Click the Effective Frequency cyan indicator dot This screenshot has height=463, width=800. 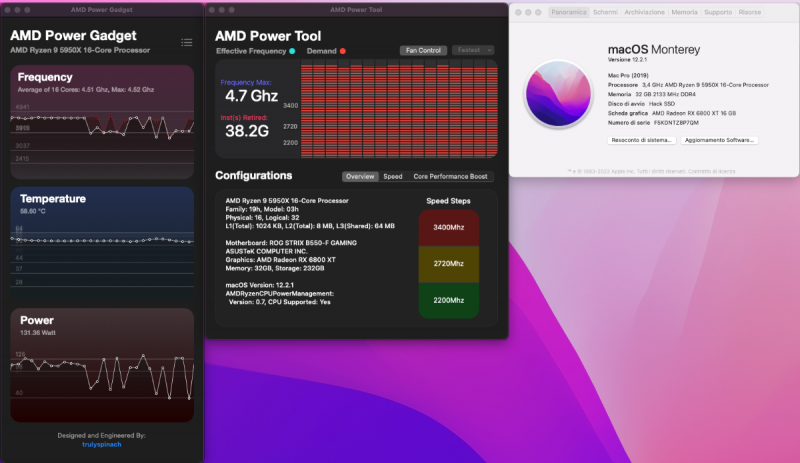(292, 51)
